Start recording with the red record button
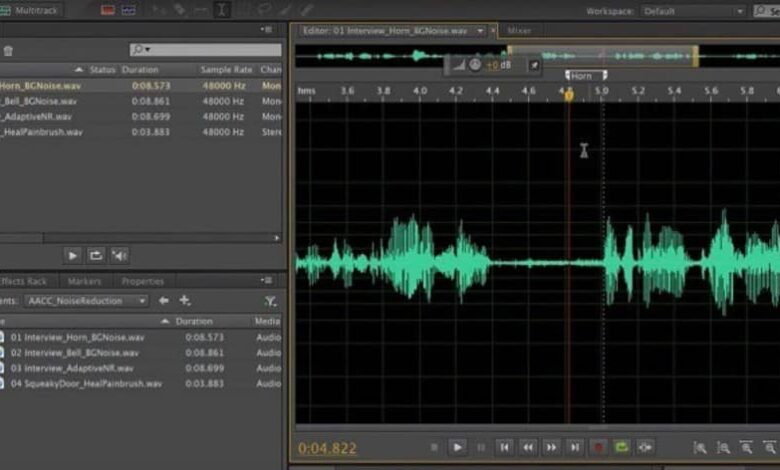Screen dimensions: 780x470 (x=598, y=448)
